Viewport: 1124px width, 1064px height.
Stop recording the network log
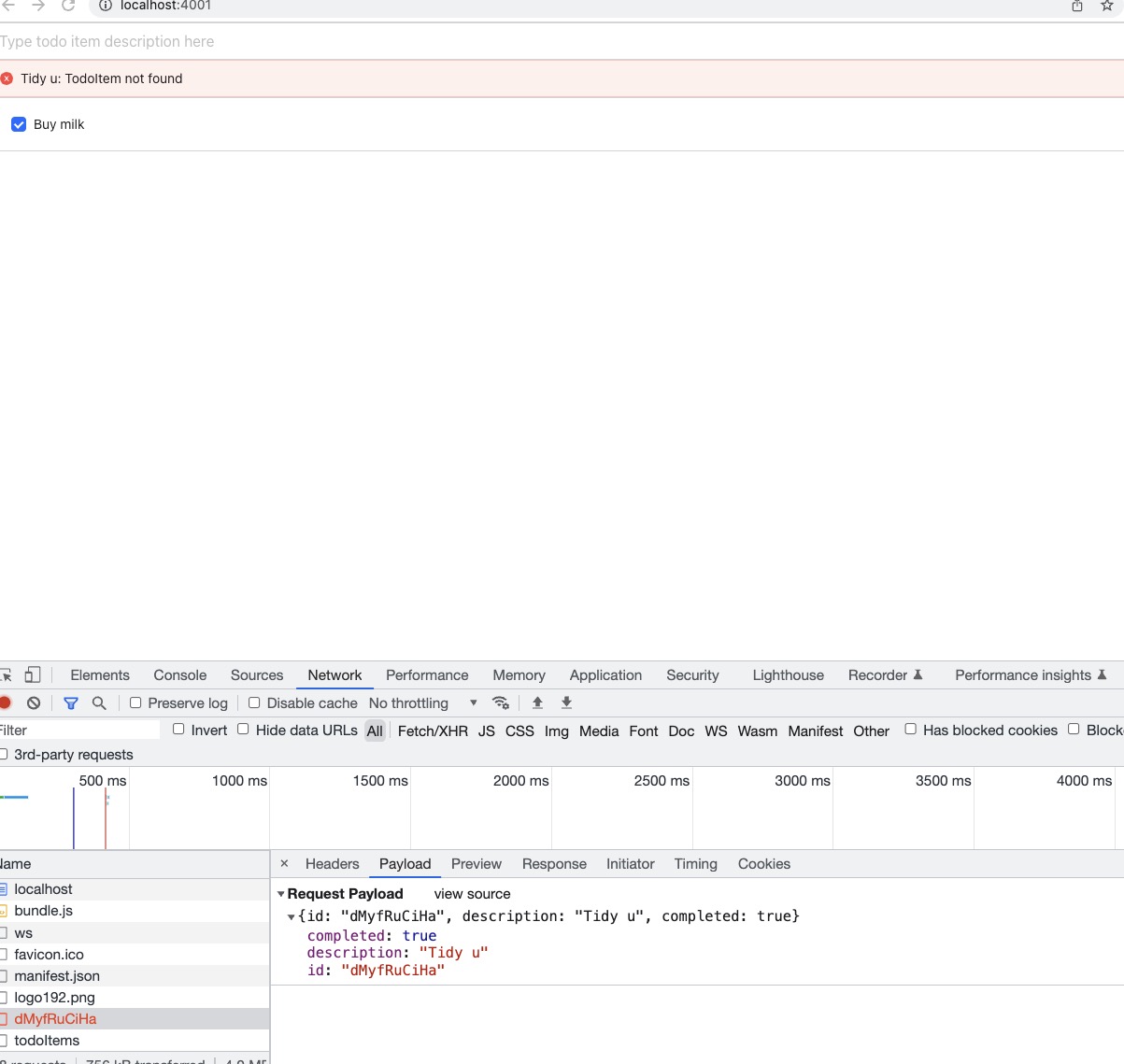[x=6, y=702]
